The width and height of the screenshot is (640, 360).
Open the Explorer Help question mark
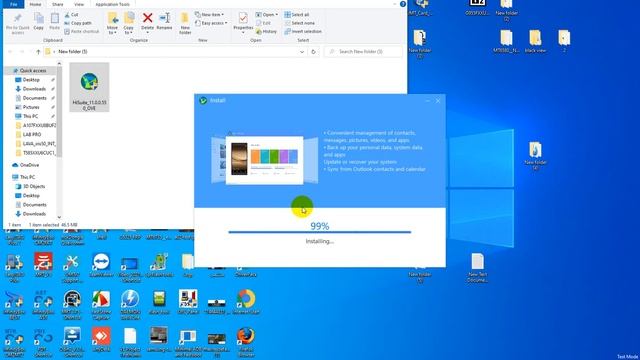pos(403,4)
